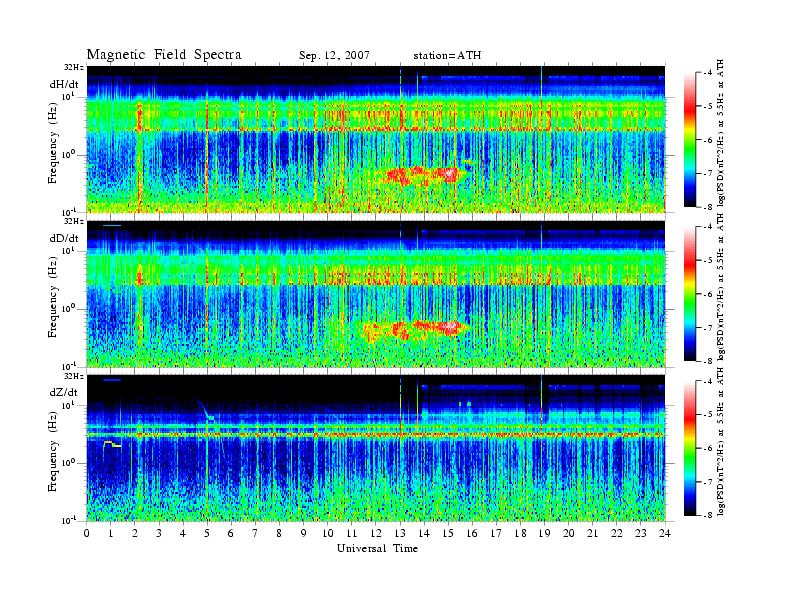Click the vertical log(PSD) scale title beside the dD/dt colorbar
This screenshot has width=792, height=612.
click(x=720, y=287)
